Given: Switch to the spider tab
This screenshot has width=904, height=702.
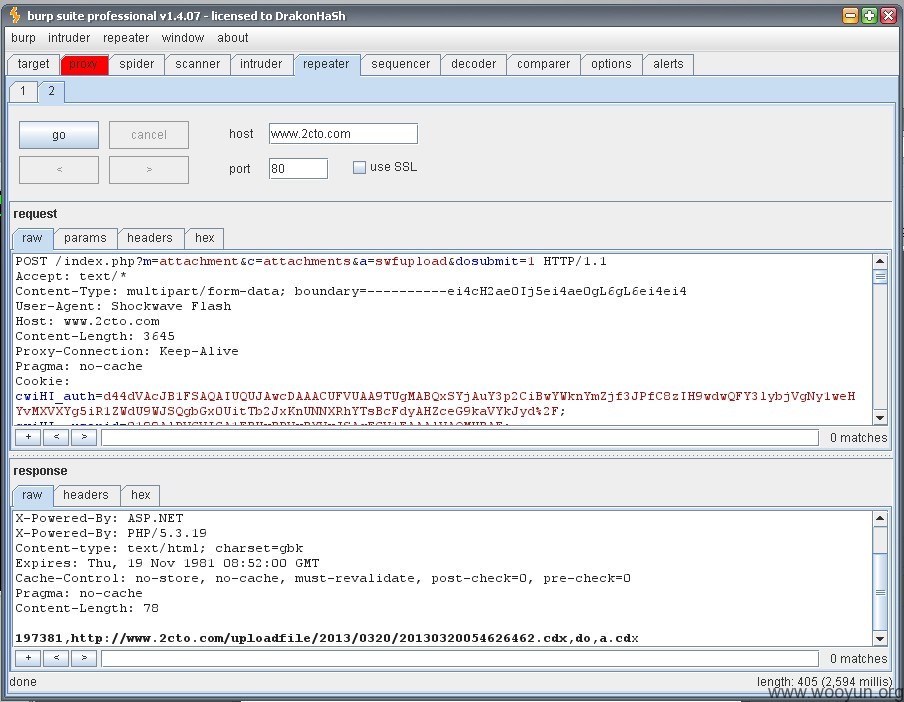Looking at the screenshot, I should (x=137, y=64).
